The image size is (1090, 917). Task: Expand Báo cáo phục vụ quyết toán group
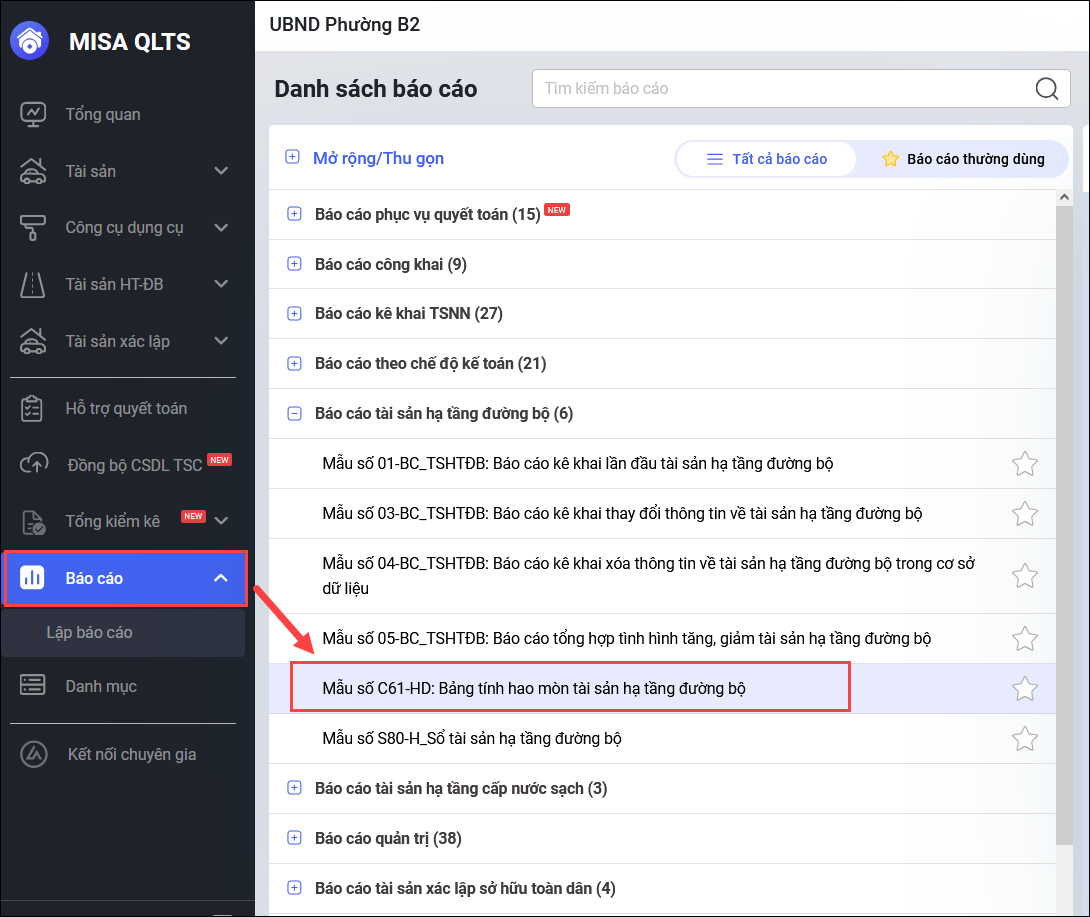coord(295,213)
